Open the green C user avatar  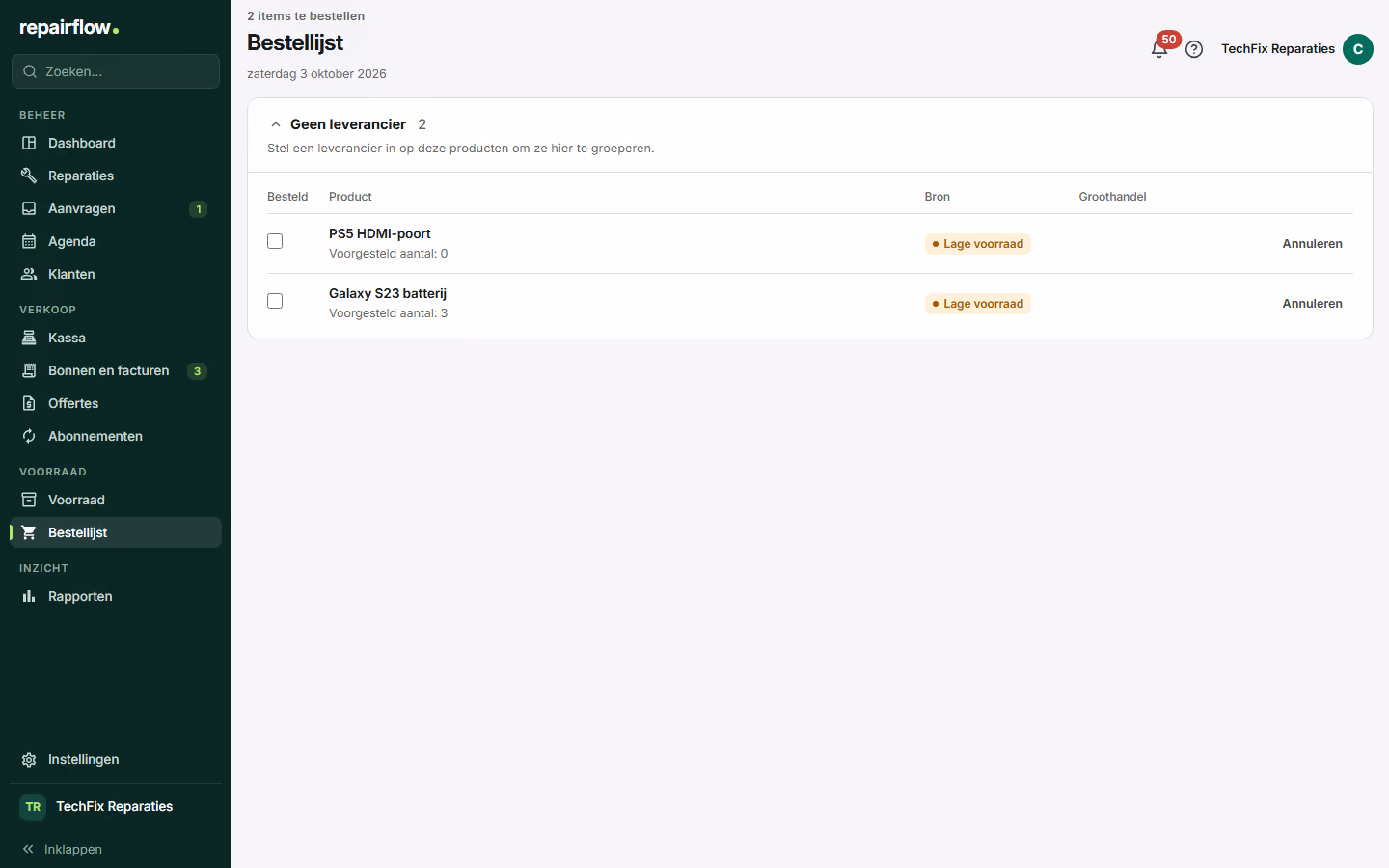[1358, 49]
